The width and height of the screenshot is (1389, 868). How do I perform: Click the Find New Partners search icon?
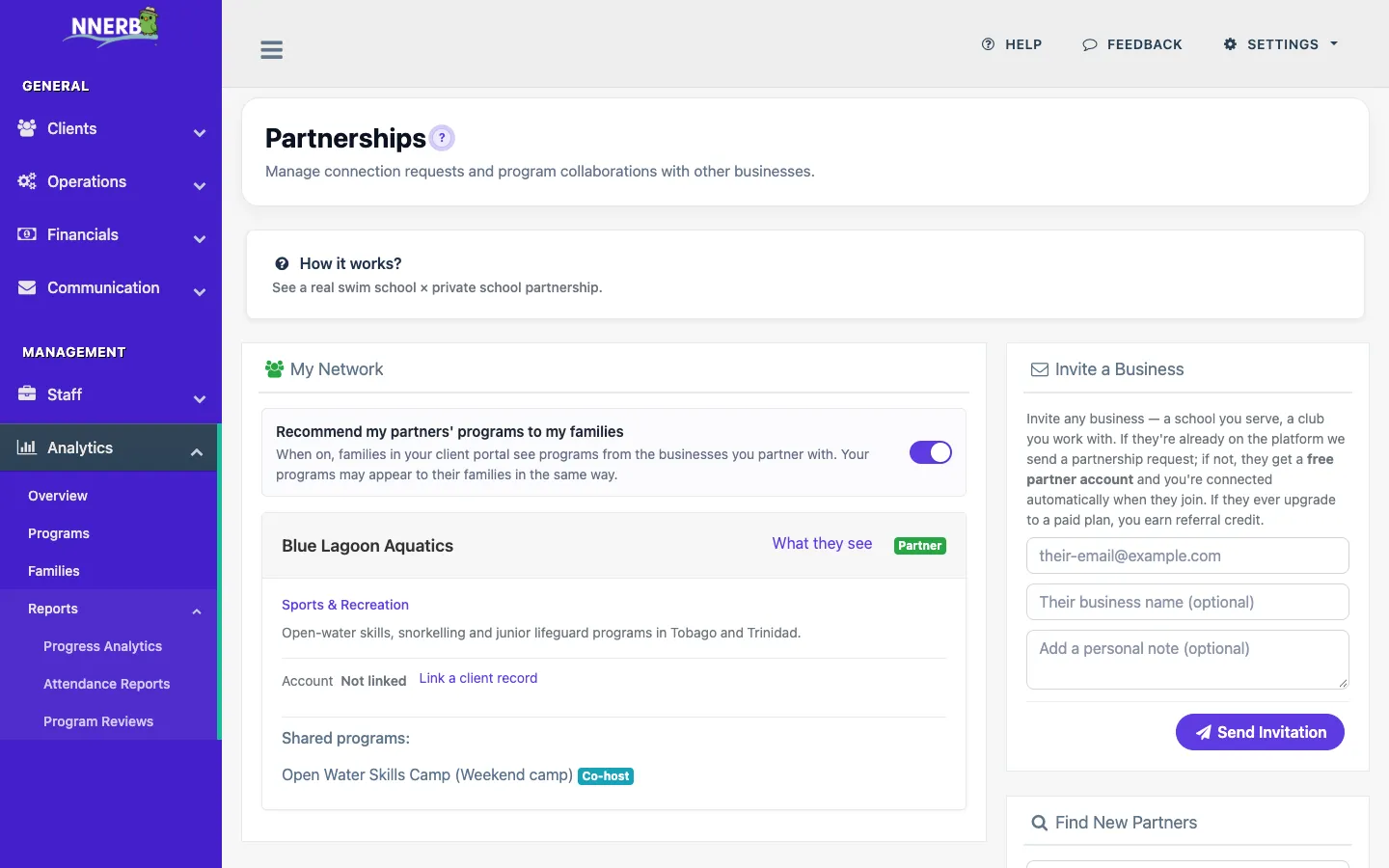point(1040,823)
